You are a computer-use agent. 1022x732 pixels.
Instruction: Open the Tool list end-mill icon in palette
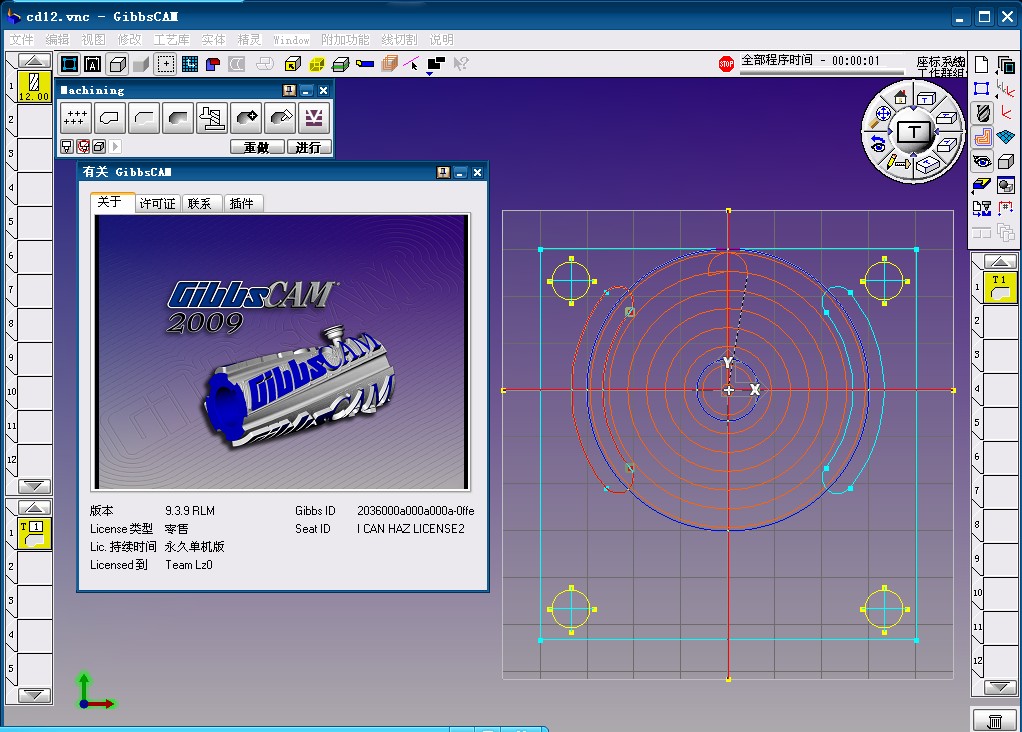(x=982, y=113)
